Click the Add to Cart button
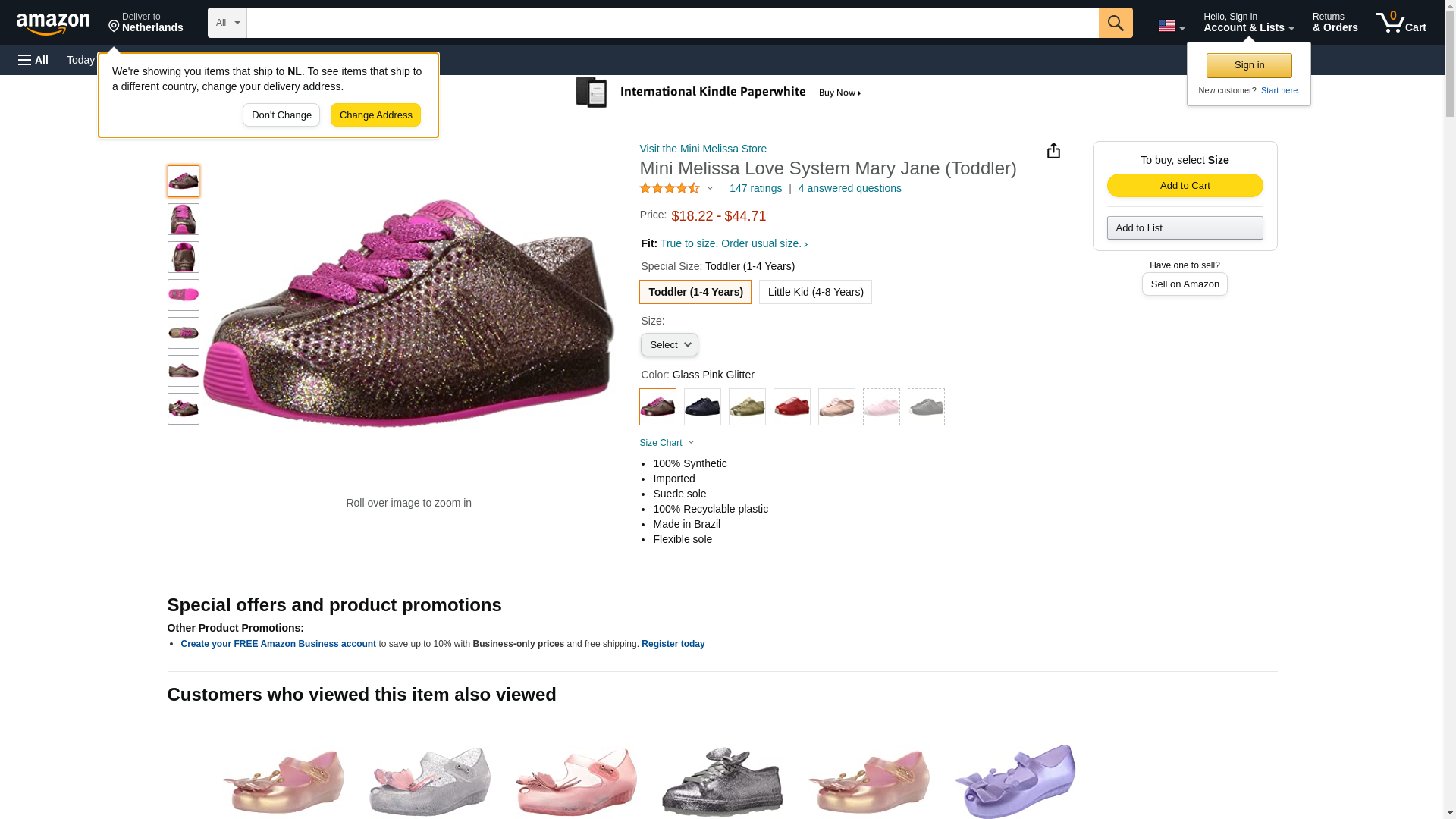The image size is (1456, 819). click(x=1185, y=186)
